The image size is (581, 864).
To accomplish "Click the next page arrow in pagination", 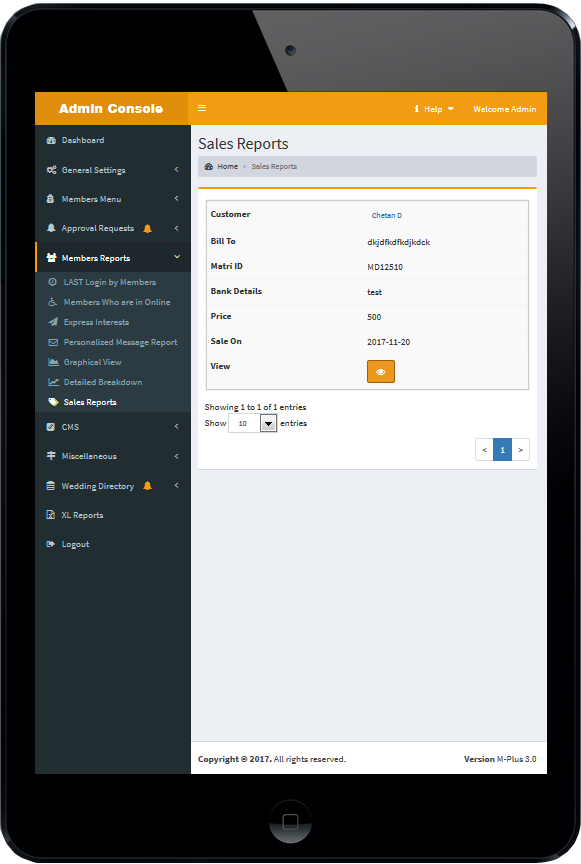I will click(520, 450).
